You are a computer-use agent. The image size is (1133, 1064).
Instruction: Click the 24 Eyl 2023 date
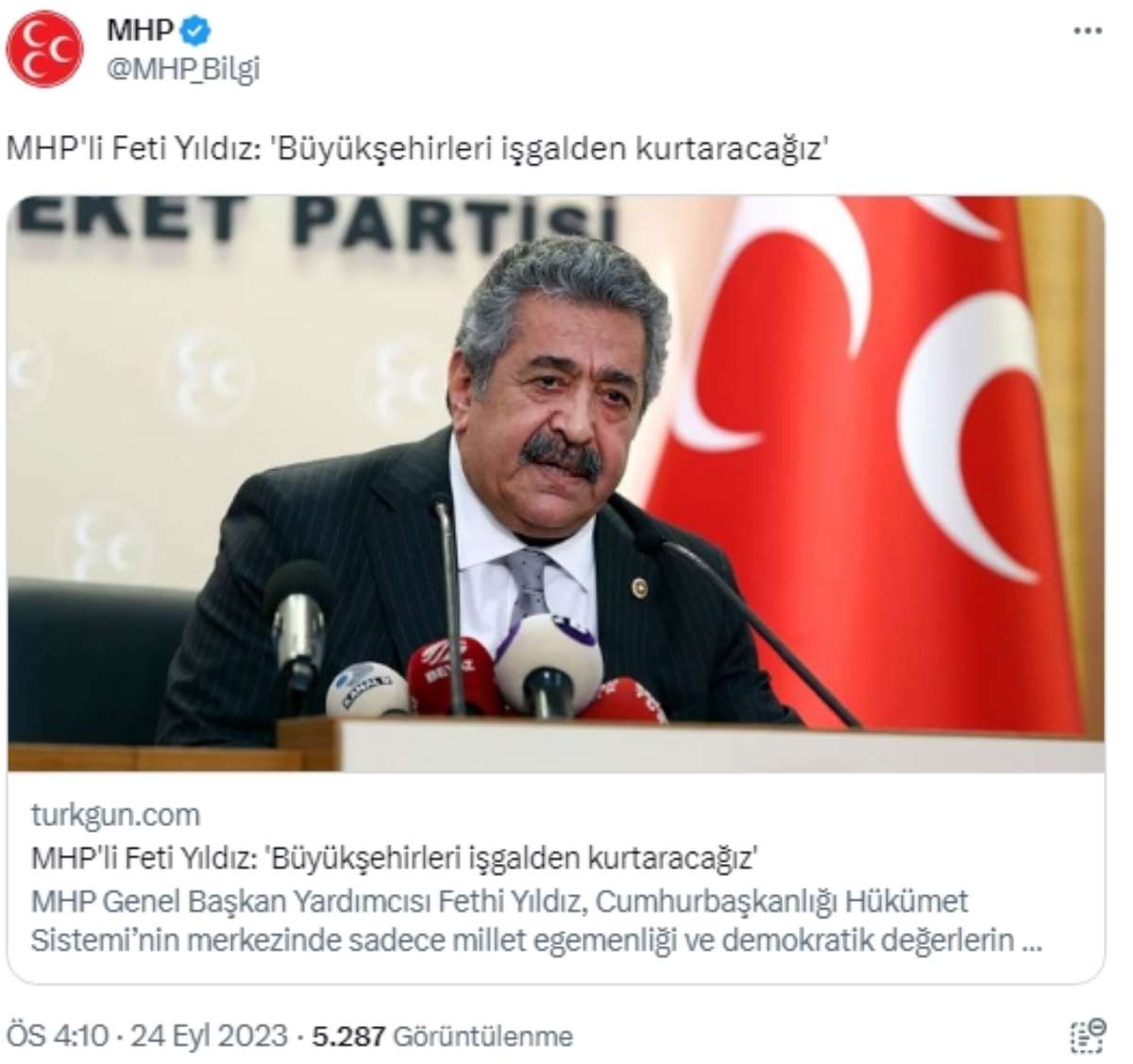(x=209, y=1036)
